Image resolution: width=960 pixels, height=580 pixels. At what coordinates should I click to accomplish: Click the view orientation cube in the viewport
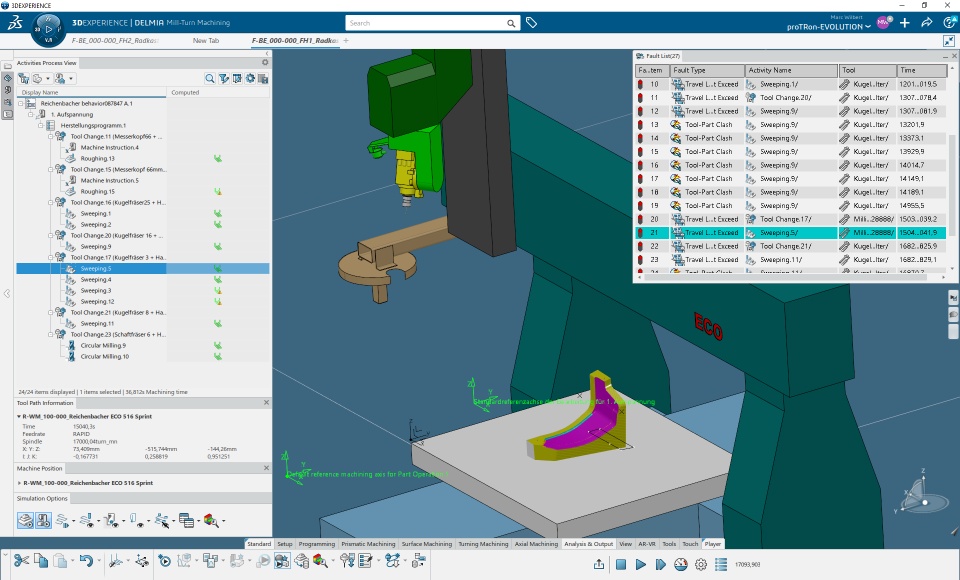(x=921, y=495)
